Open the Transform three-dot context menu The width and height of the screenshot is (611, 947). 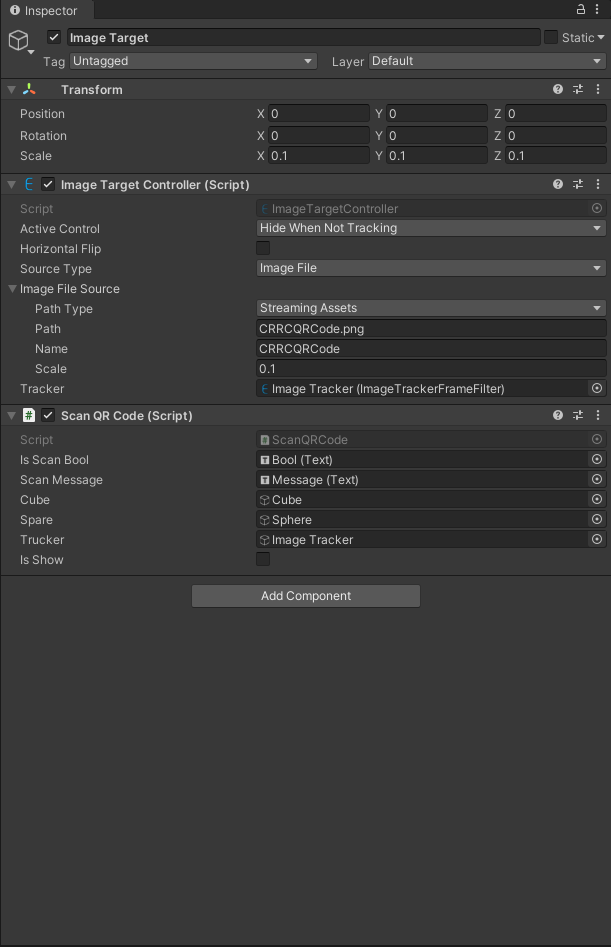point(597,89)
